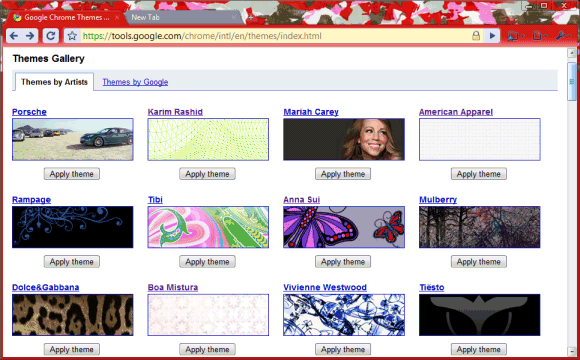Viewport: 580px width, 360px height.
Task: Click the vertical scrollbar thumb
Action: [572, 81]
